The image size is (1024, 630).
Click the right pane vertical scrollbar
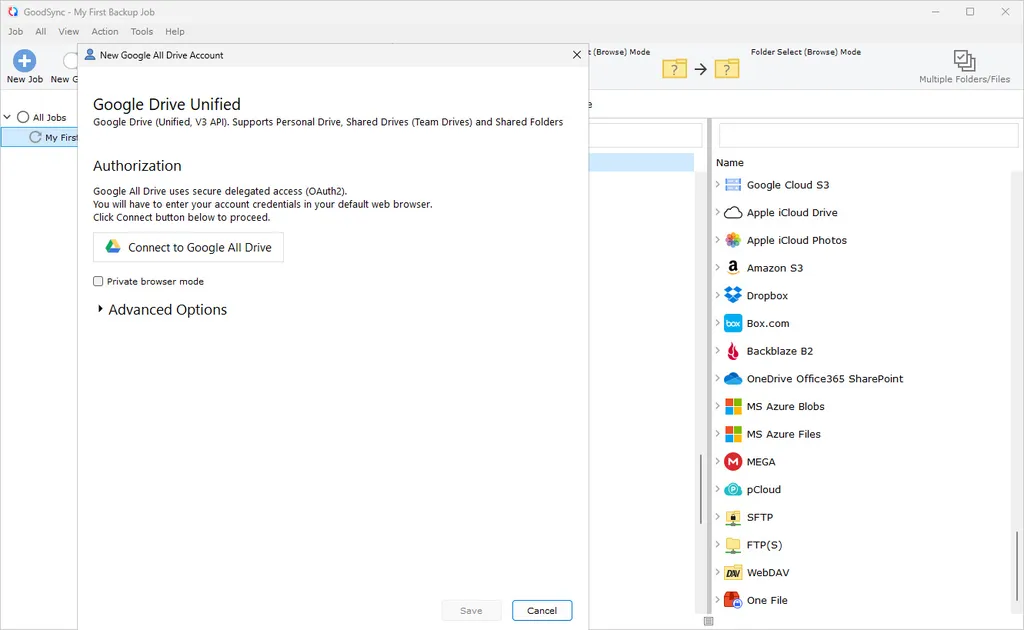point(1016,567)
